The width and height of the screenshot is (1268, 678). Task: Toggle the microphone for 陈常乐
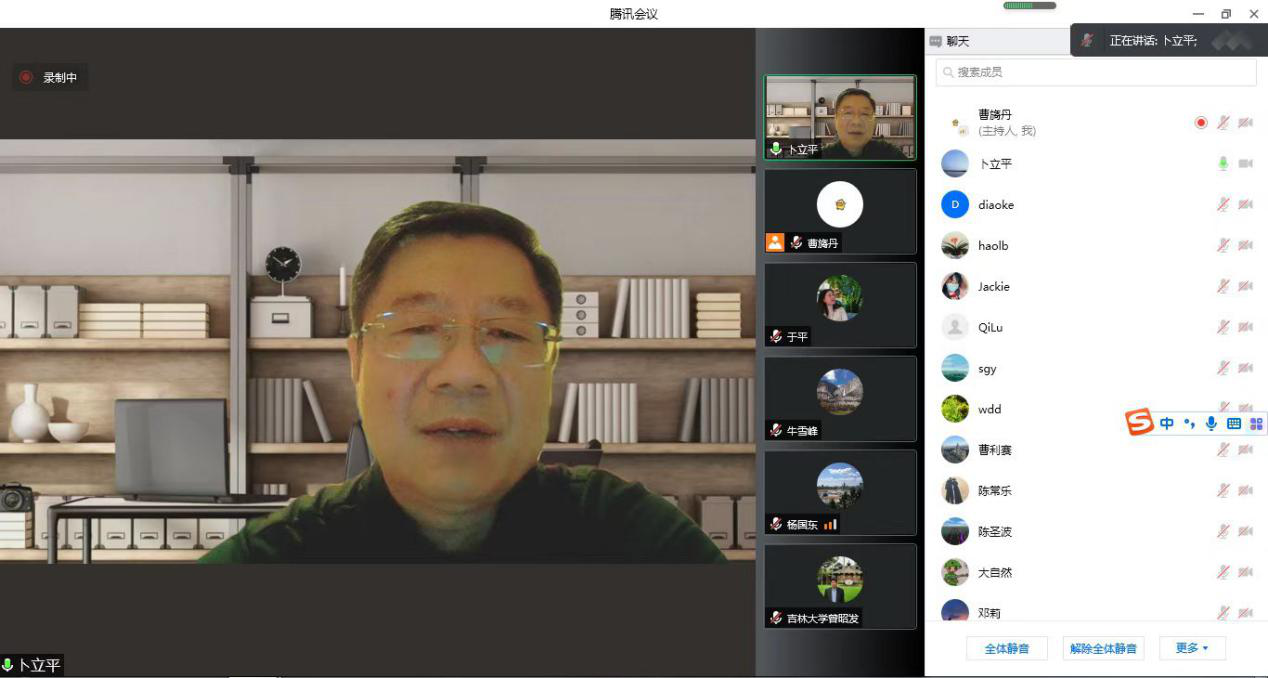coord(1222,491)
